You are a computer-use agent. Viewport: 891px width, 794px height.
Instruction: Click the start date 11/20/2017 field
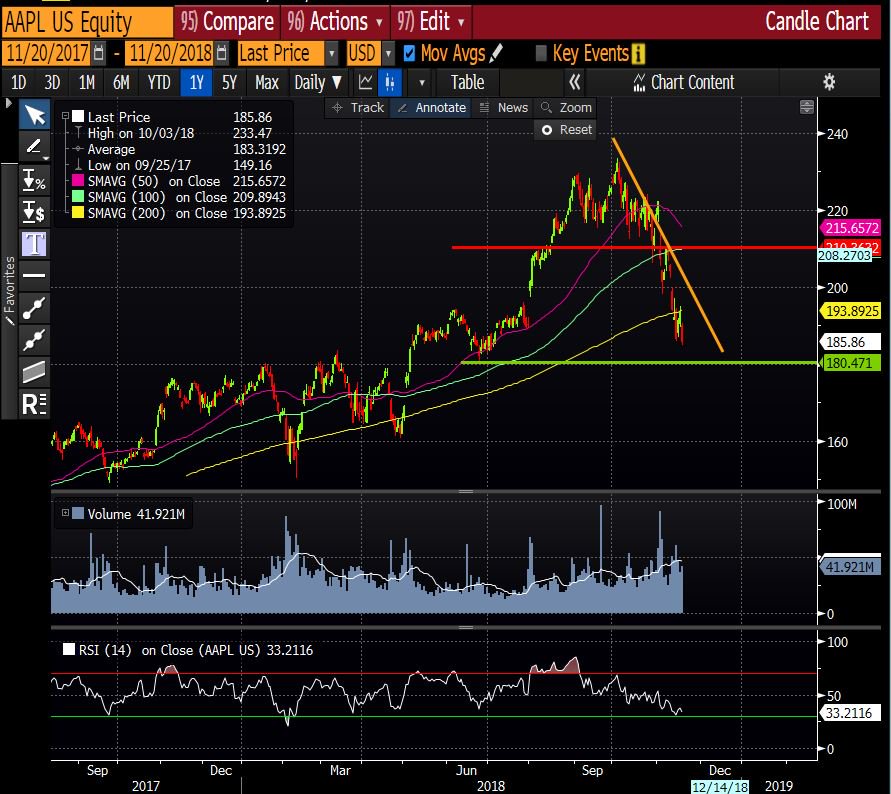(48, 53)
